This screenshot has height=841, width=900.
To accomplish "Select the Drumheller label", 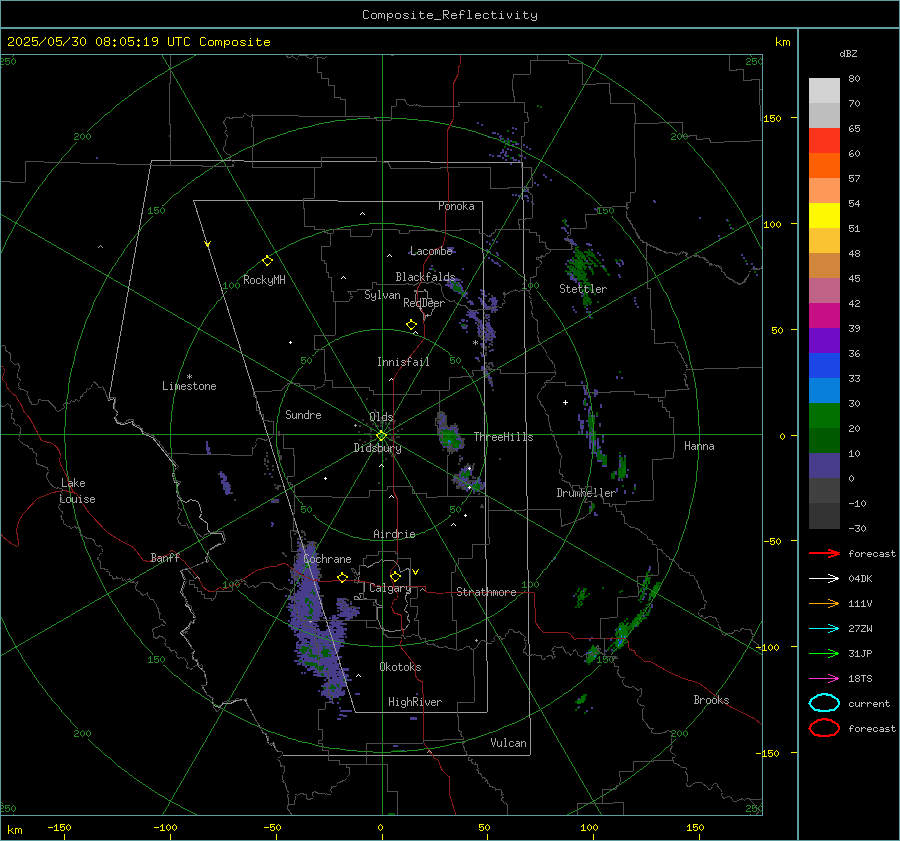I will click(x=585, y=493).
